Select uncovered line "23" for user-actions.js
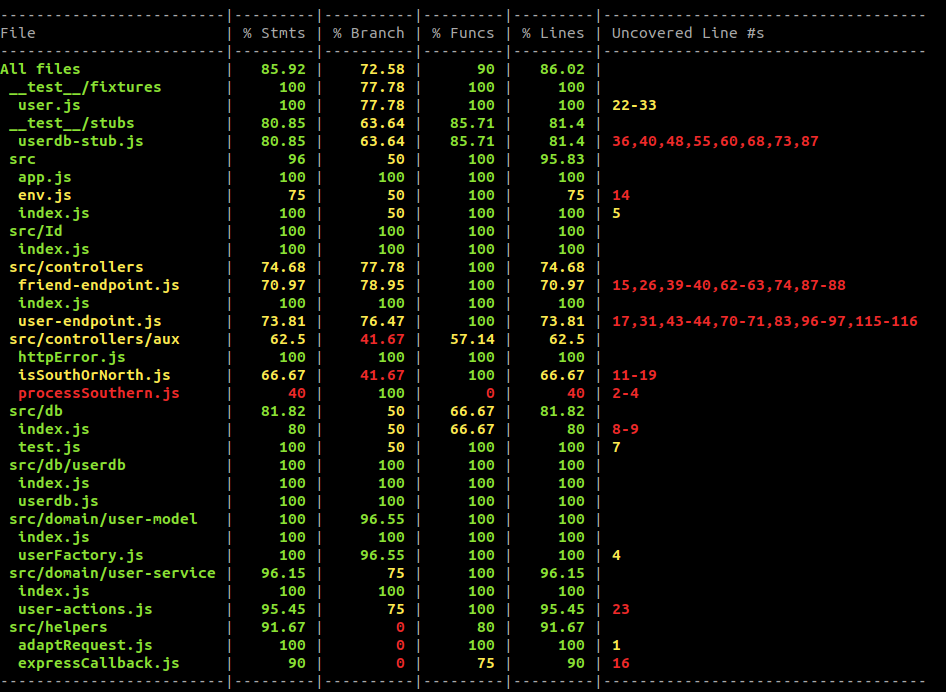Screen dimensions: 946x692 [621, 609]
